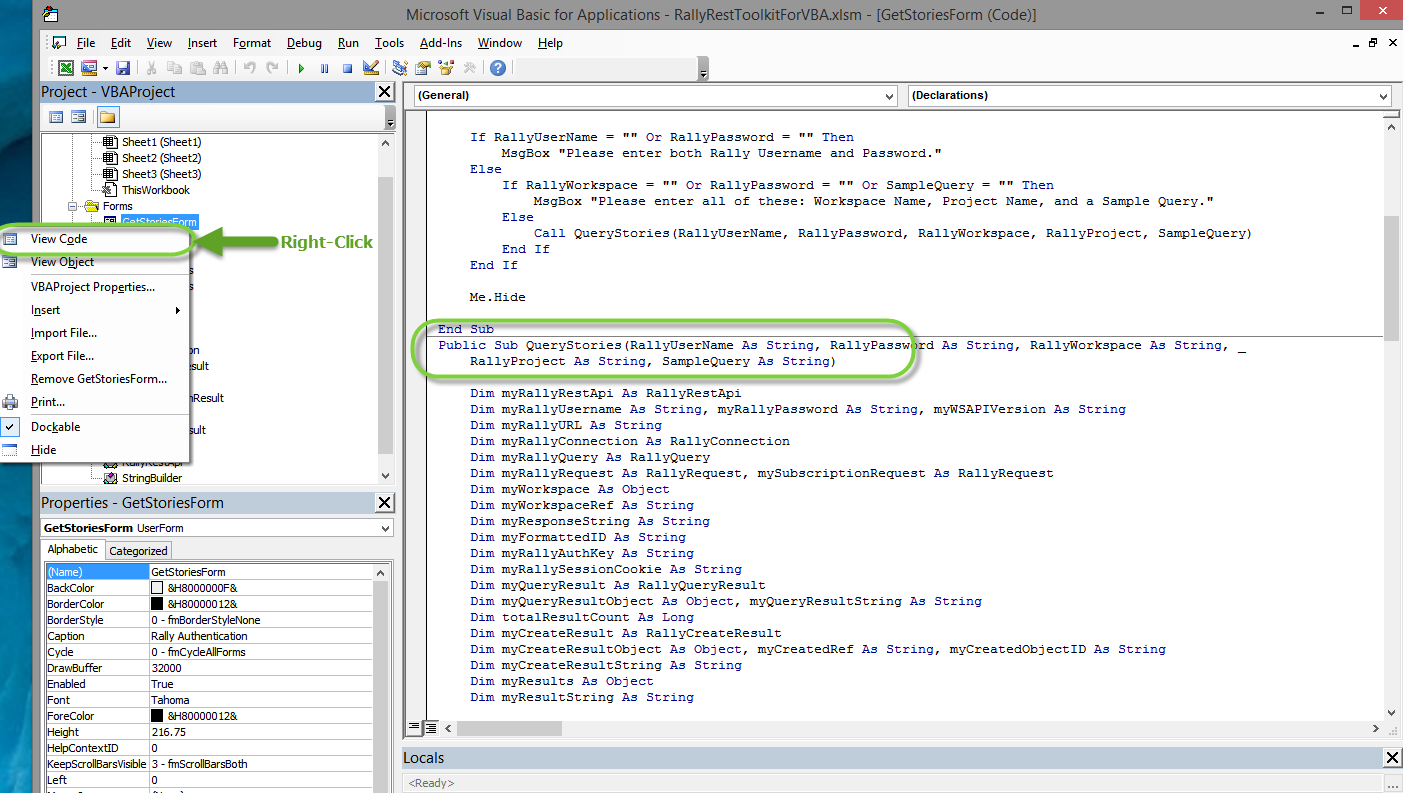Click the Undo arrow icon
This screenshot has width=1403, height=793.
pos(249,68)
